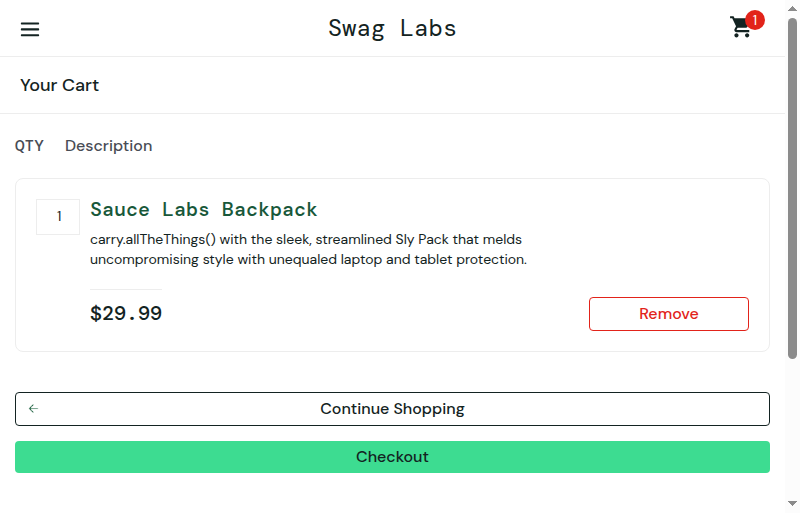
Task: Click the $29.99 price text
Action: [126, 313]
